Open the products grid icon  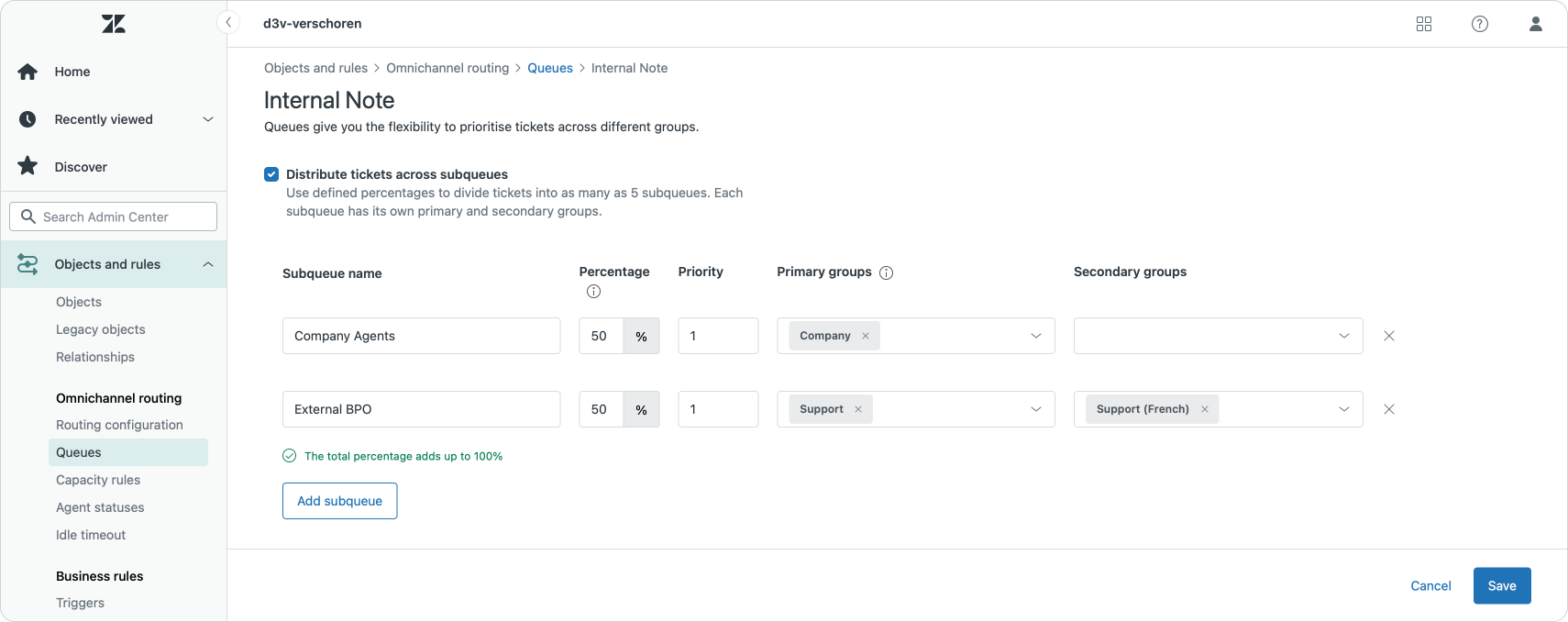click(1424, 24)
